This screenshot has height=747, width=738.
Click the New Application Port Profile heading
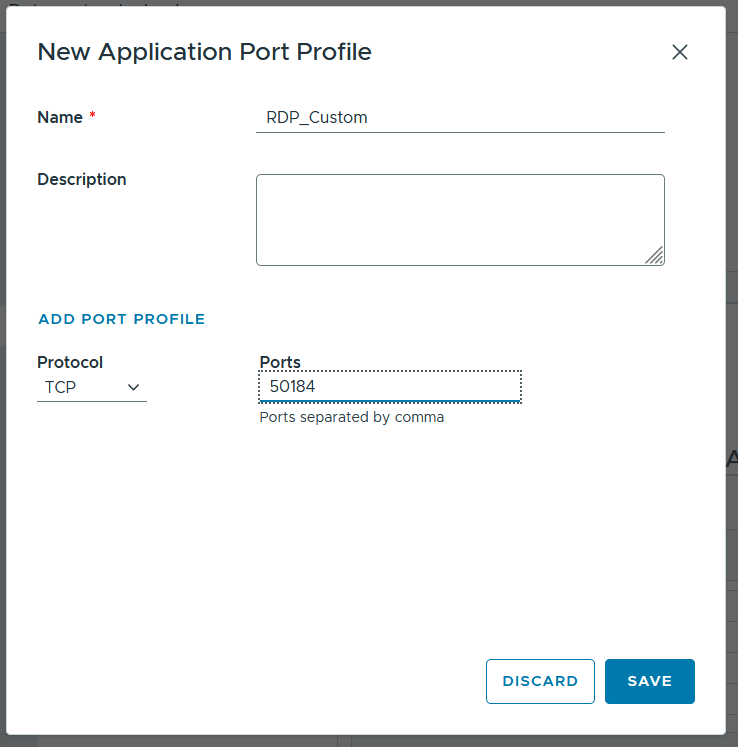(x=204, y=51)
